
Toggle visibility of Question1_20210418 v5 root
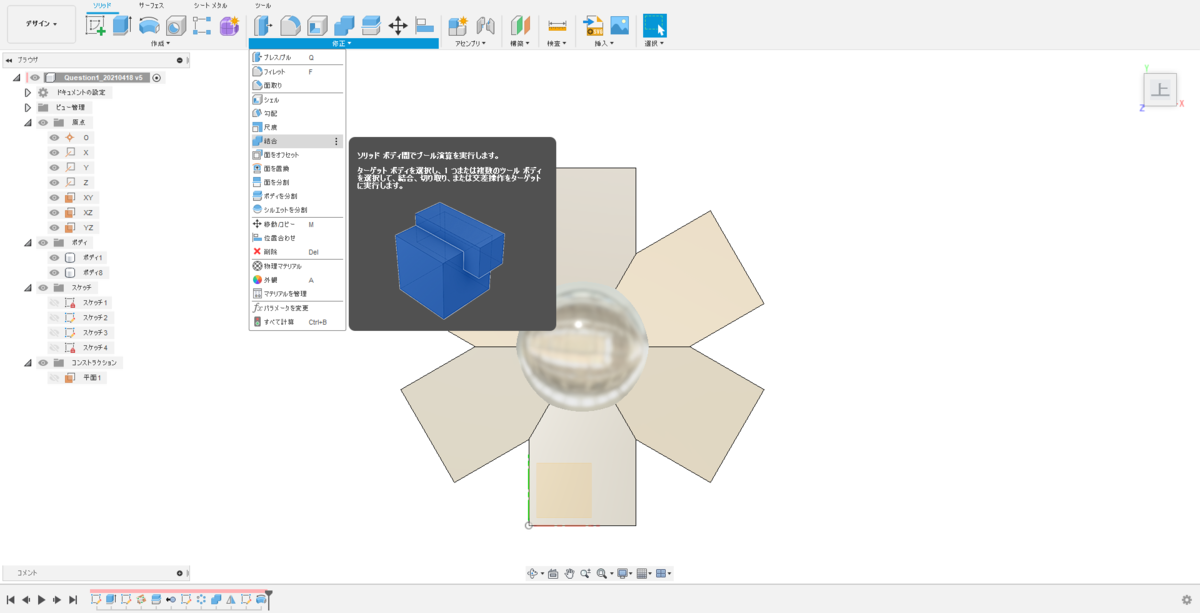pyautogui.click(x=35, y=77)
